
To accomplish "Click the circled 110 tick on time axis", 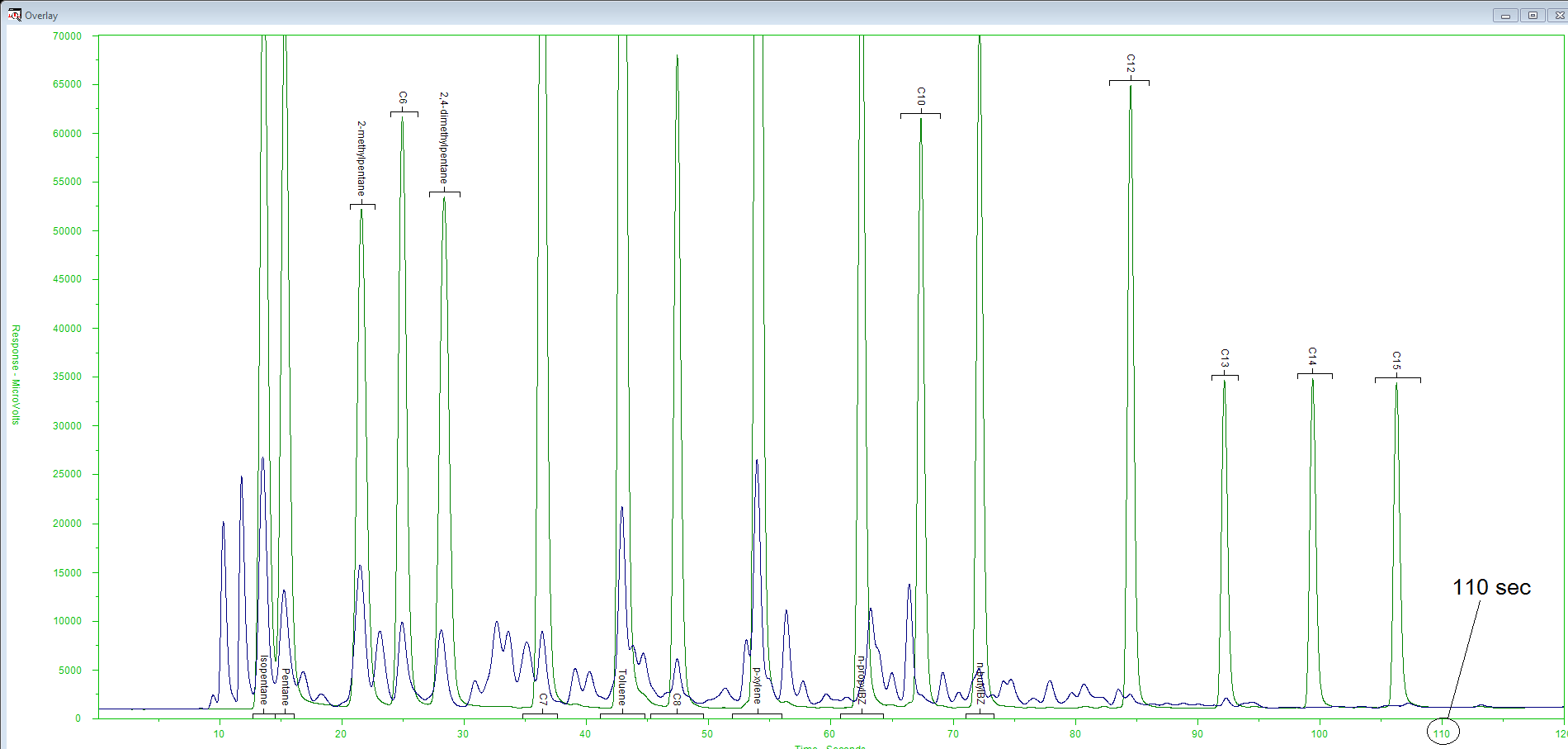I will click(x=1442, y=733).
